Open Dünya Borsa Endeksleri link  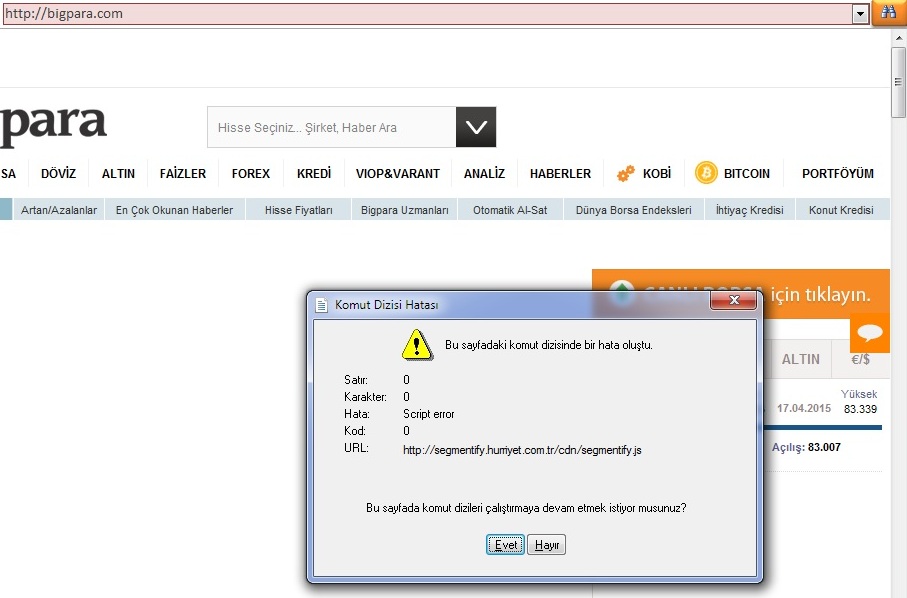pos(634,210)
